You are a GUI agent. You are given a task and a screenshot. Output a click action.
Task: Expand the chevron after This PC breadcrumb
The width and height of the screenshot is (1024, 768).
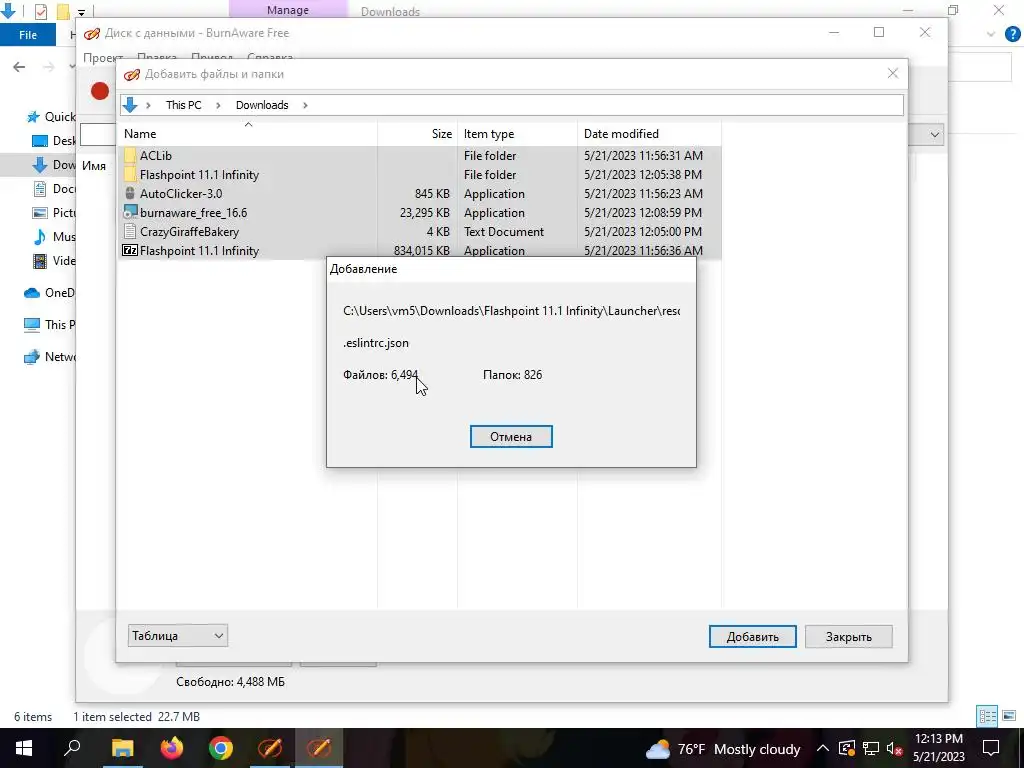click(219, 105)
